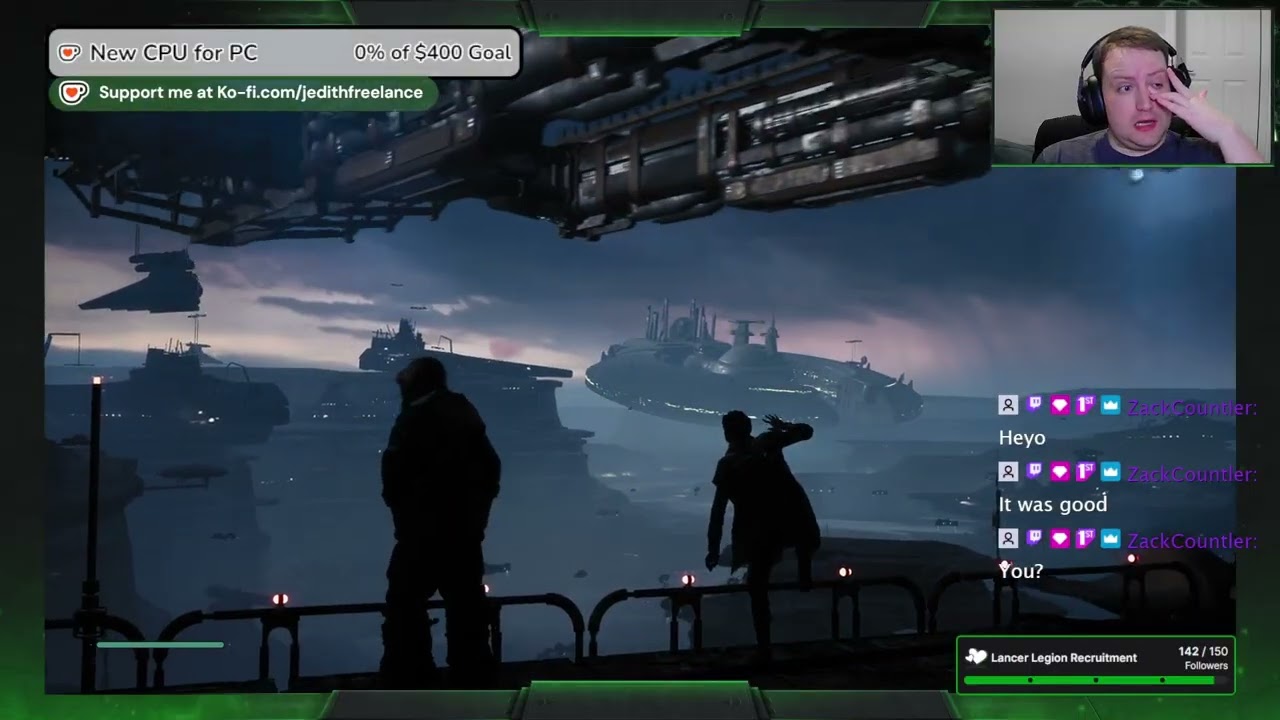Click the ZackCountler username above 'Heyo'

[1191, 407]
